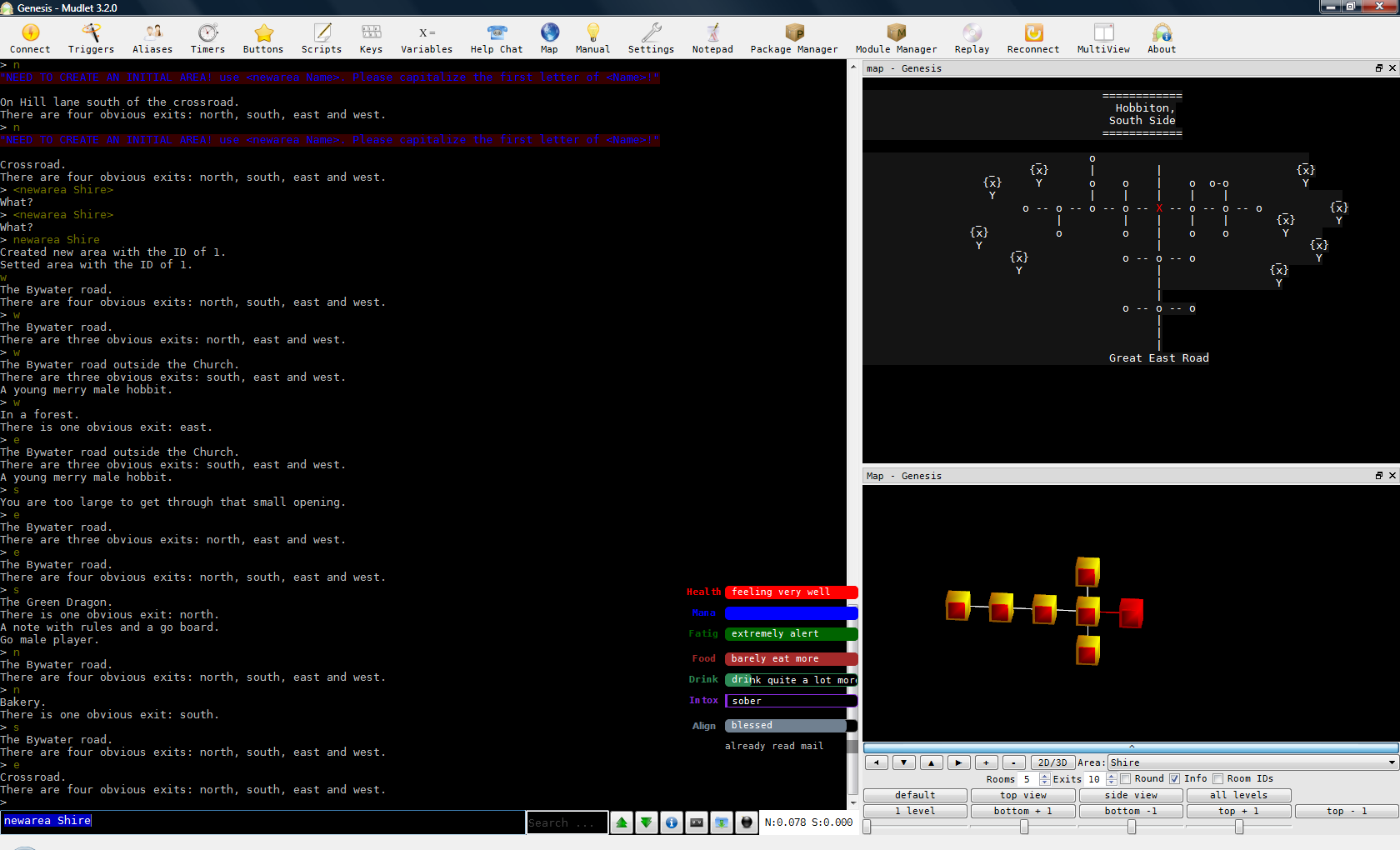Click the Connect toolbar icon
This screenshot has width=1400, height=850.
click(x=30, y=38)
